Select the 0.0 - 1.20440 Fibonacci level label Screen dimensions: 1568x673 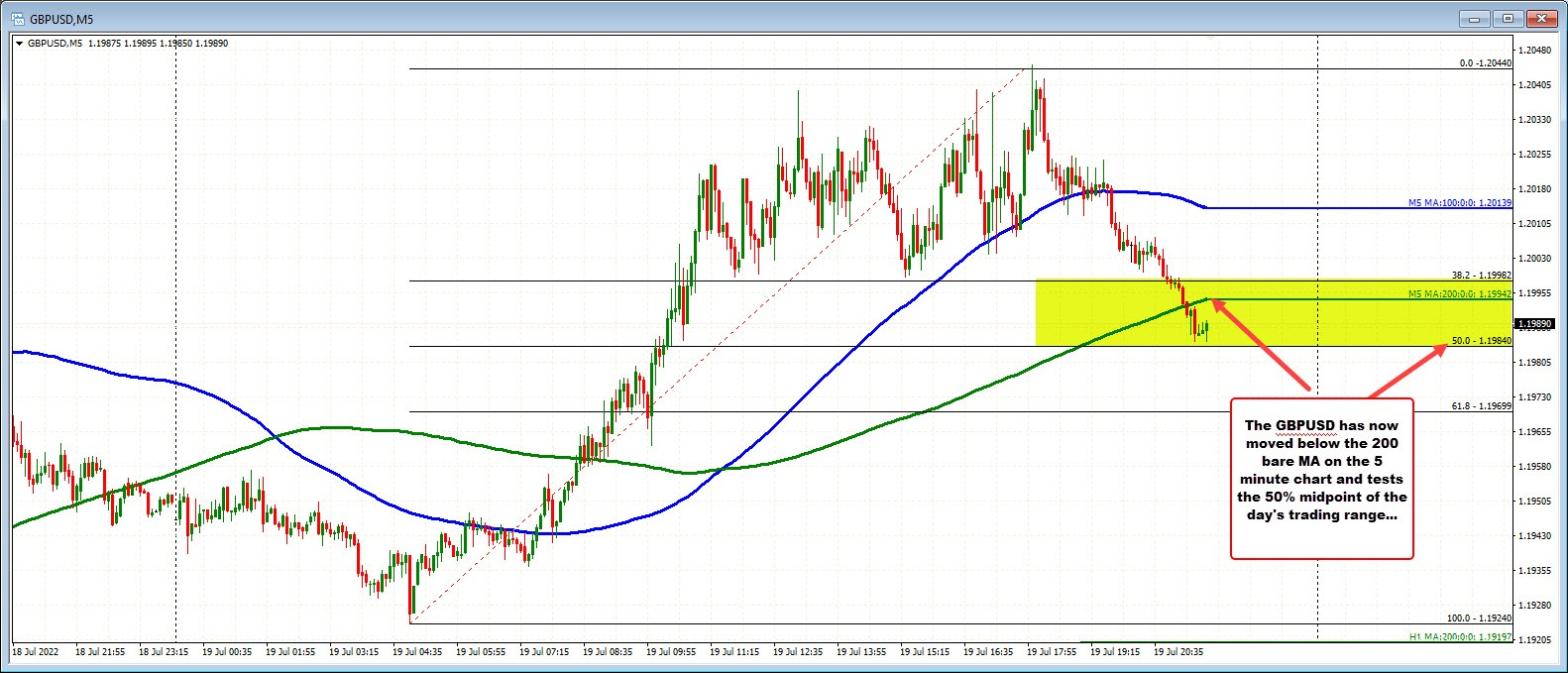tap(1485, 63)
